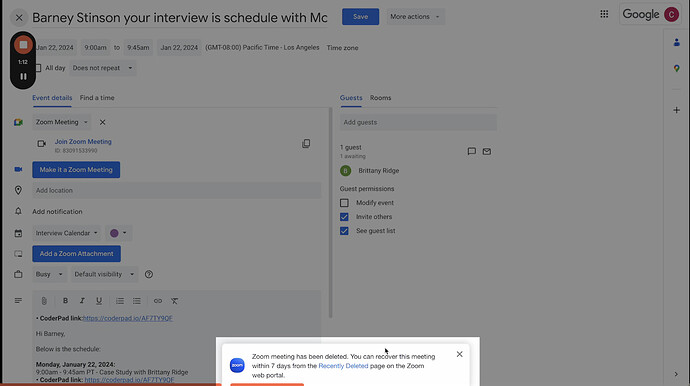The height and width of the screenshot is (386, 690).
Task: Open the first CoderPad link at the top of the description
Action: pos(128,318)
